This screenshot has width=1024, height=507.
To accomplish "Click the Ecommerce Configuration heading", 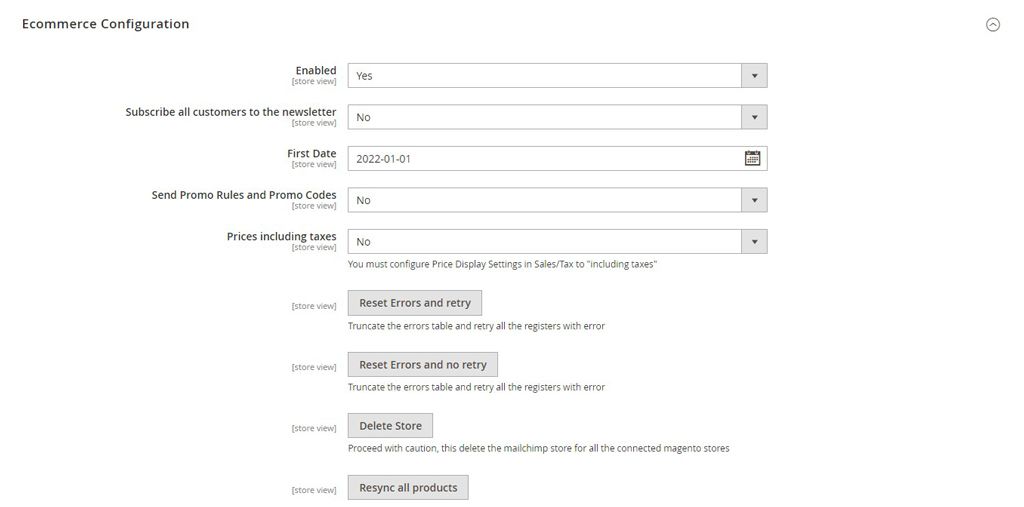I will click(x=106, y=24).
